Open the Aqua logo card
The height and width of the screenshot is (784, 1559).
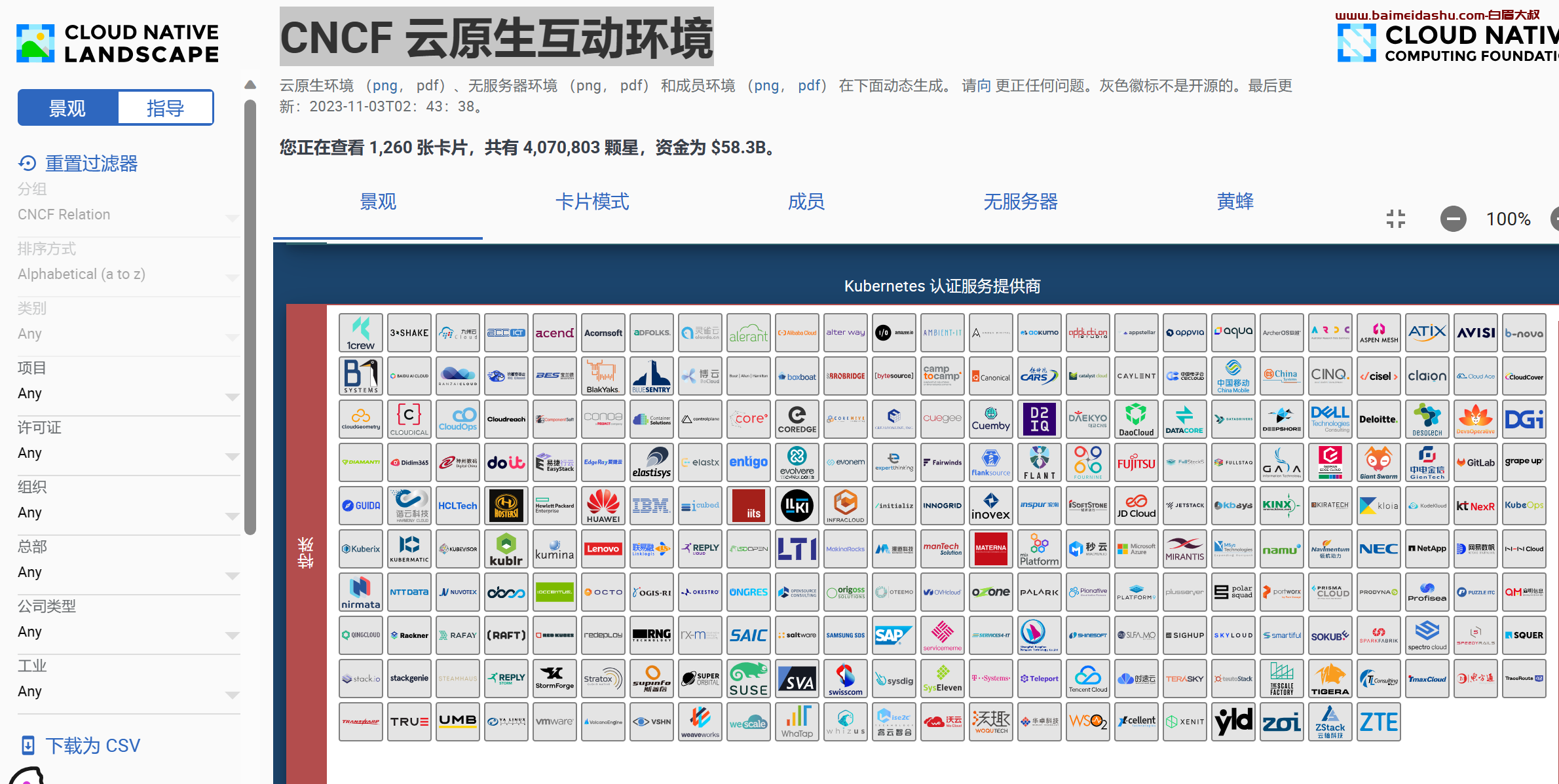click(x=1233, y=333)
